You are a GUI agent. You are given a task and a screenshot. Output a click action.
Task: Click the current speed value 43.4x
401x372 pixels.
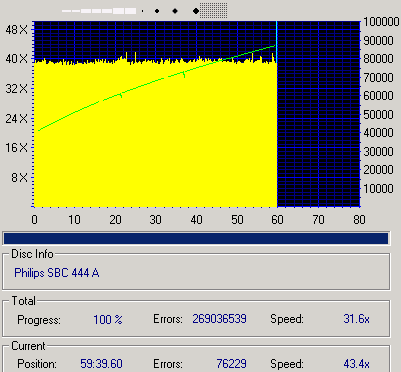(356, 364)
